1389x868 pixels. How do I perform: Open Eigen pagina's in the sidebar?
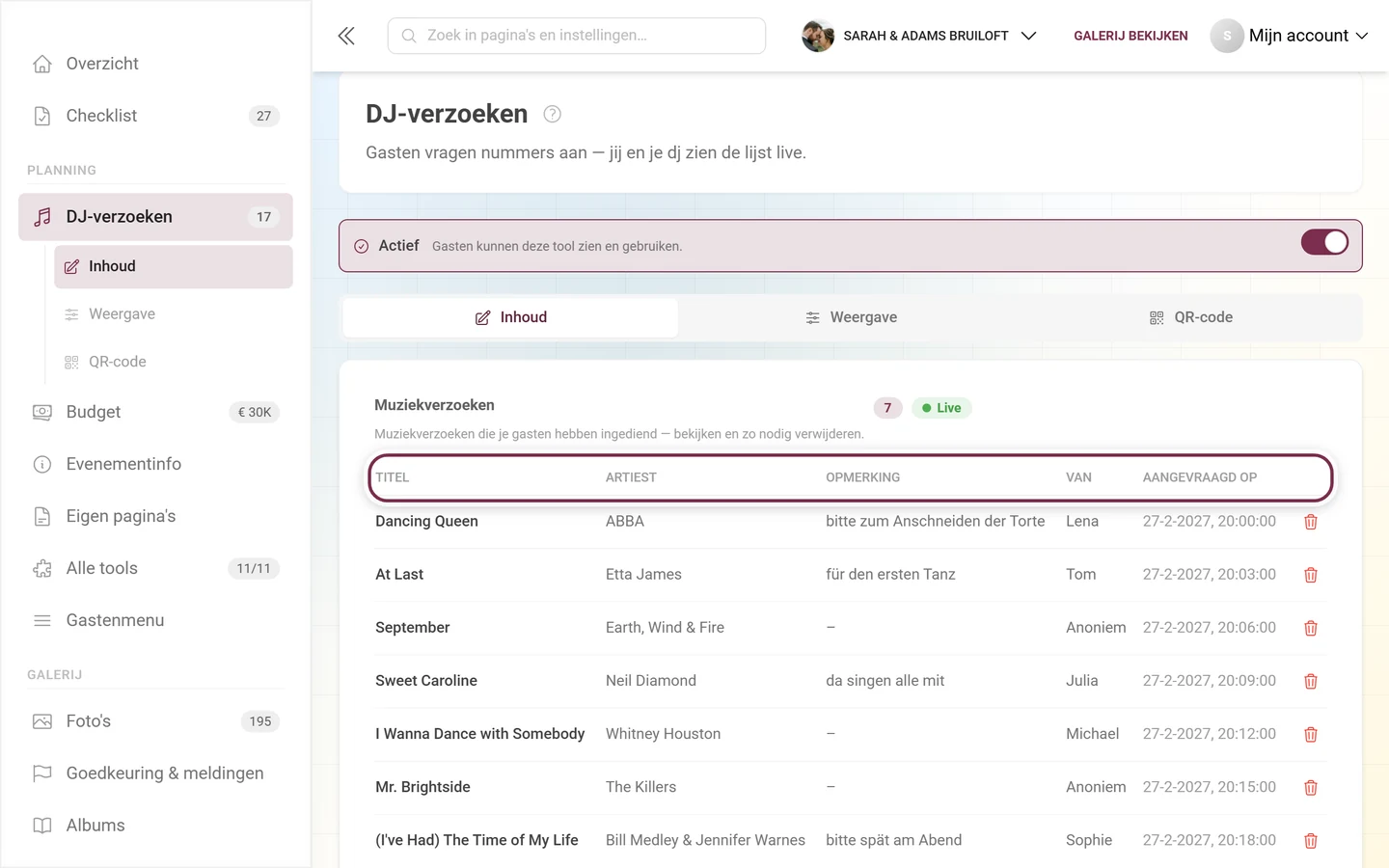155,516
